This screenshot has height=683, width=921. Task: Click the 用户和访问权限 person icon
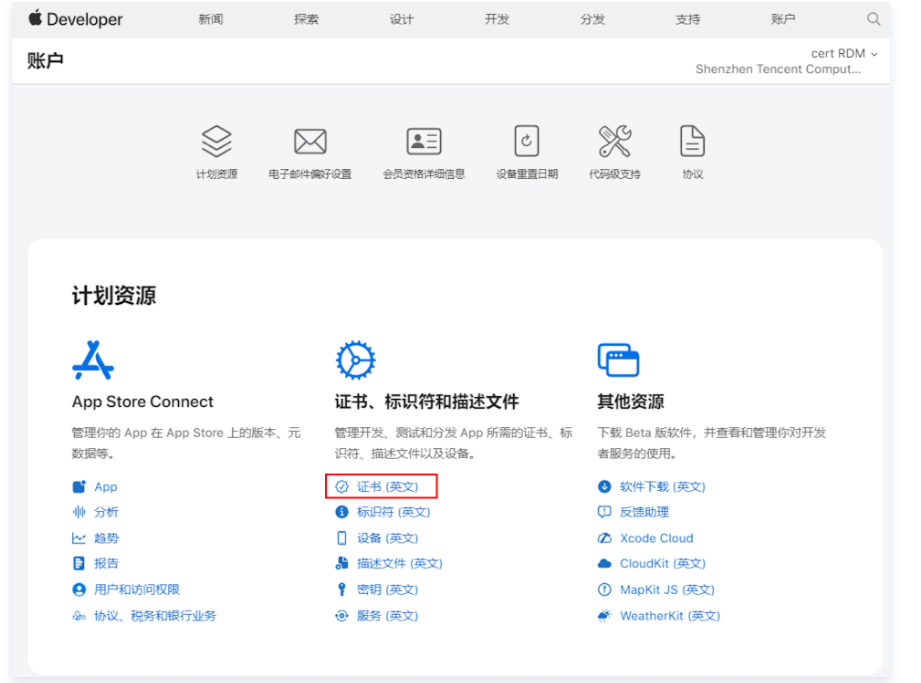coord(79,590)
